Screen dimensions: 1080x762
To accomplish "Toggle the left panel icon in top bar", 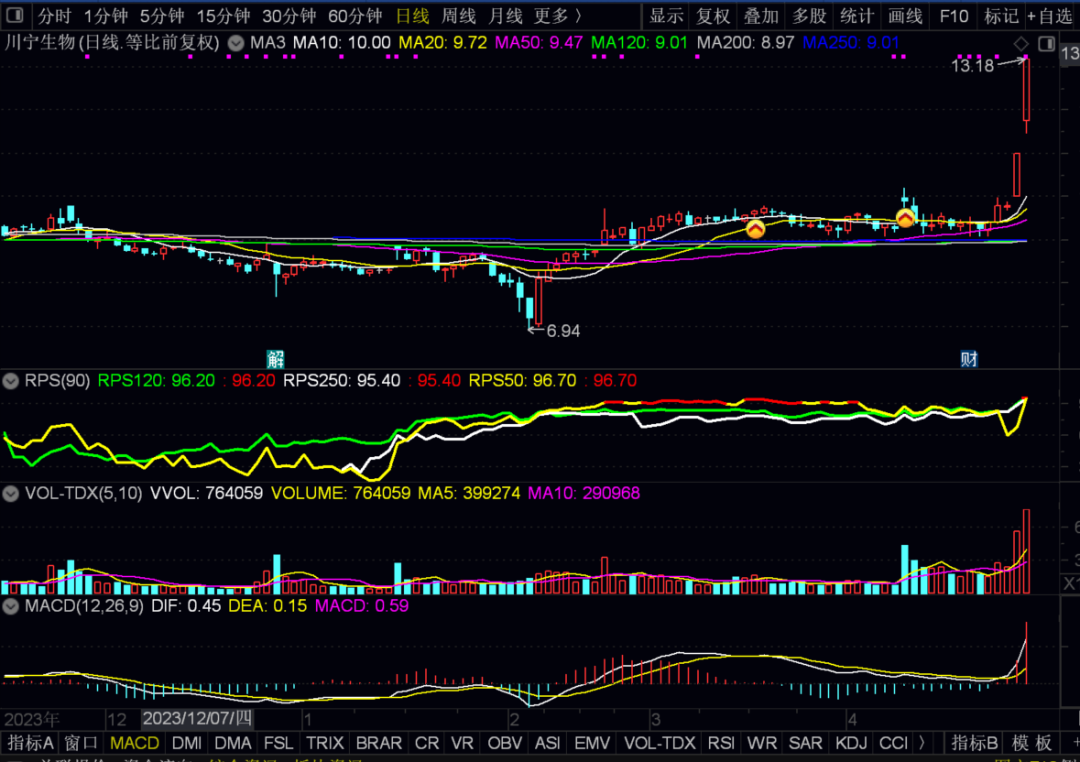I will click(14, 14).
